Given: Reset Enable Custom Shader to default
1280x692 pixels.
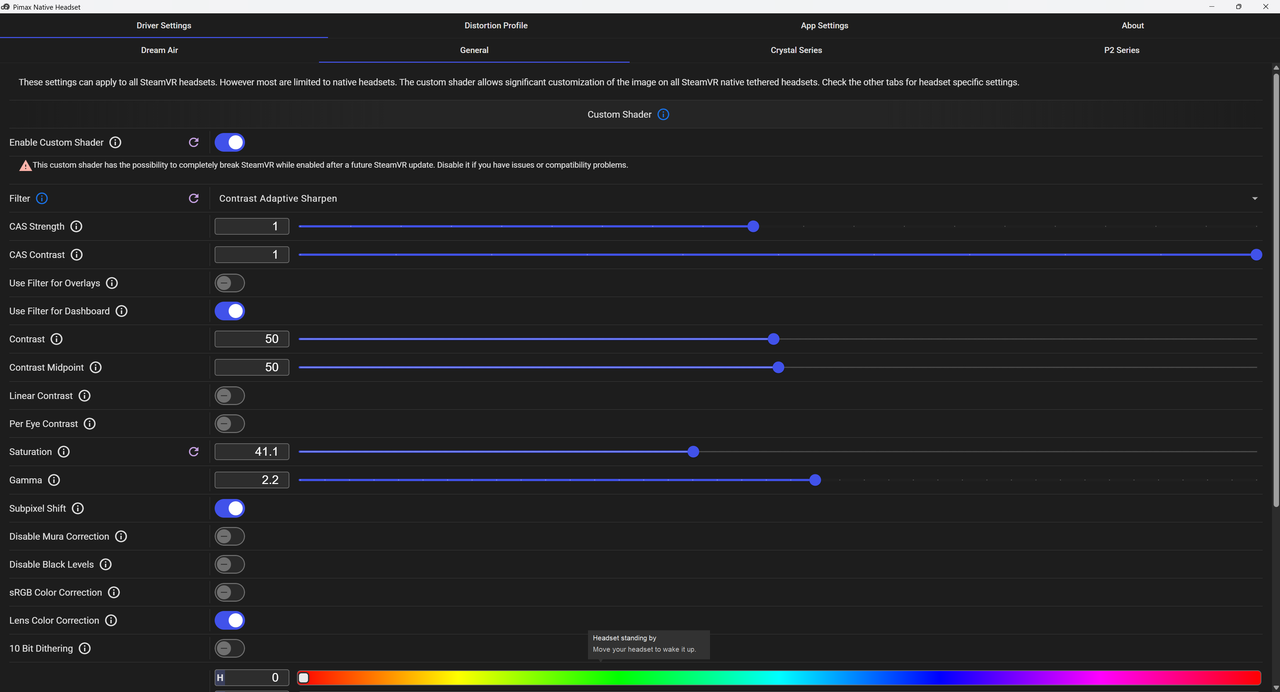Looking at the screenshot, I should [x=194, y=143].
